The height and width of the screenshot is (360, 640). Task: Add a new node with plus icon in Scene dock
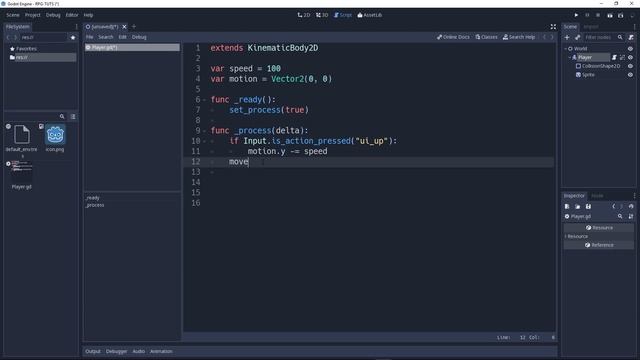pos(567,37)
